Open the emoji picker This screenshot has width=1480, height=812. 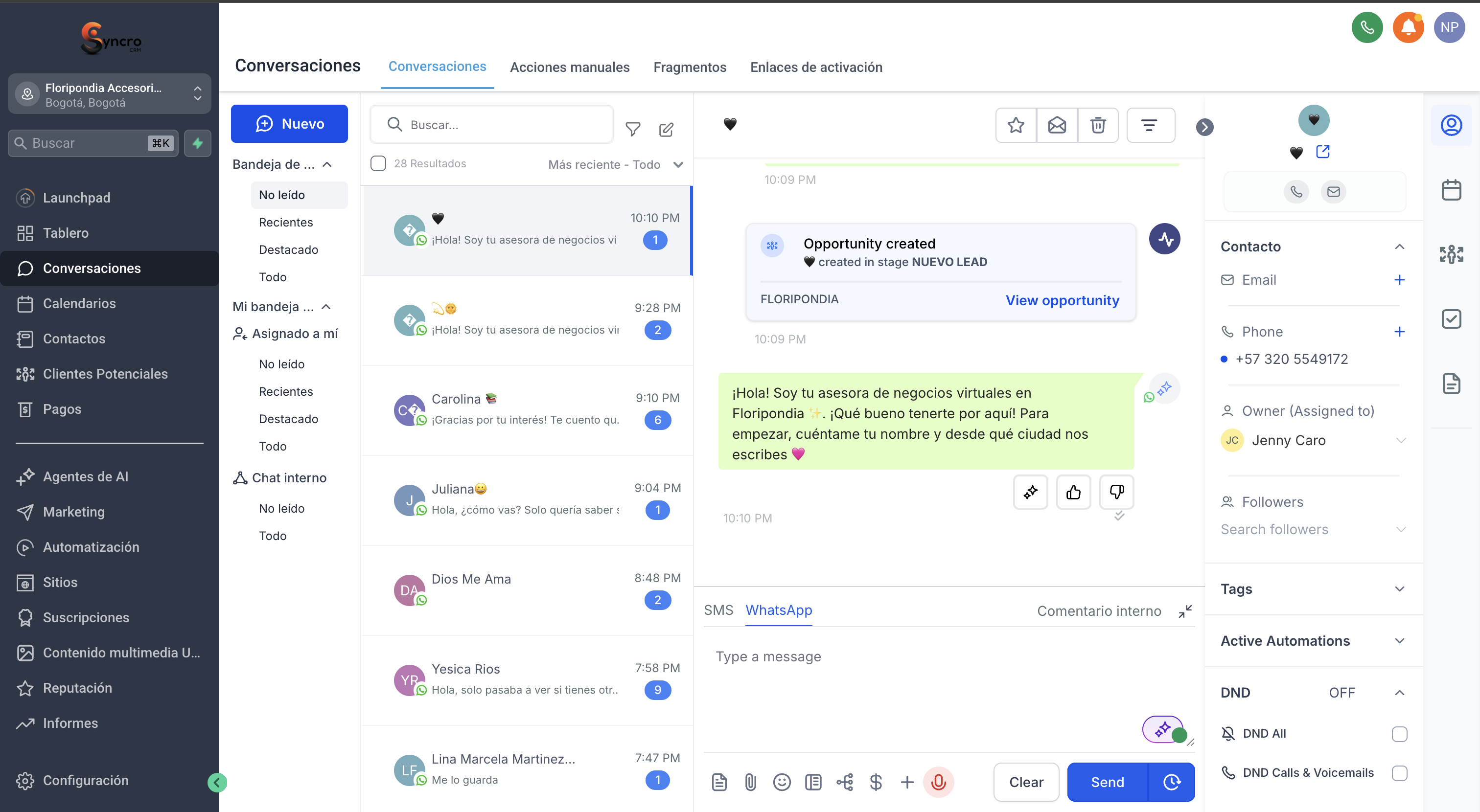click(782, 782)
